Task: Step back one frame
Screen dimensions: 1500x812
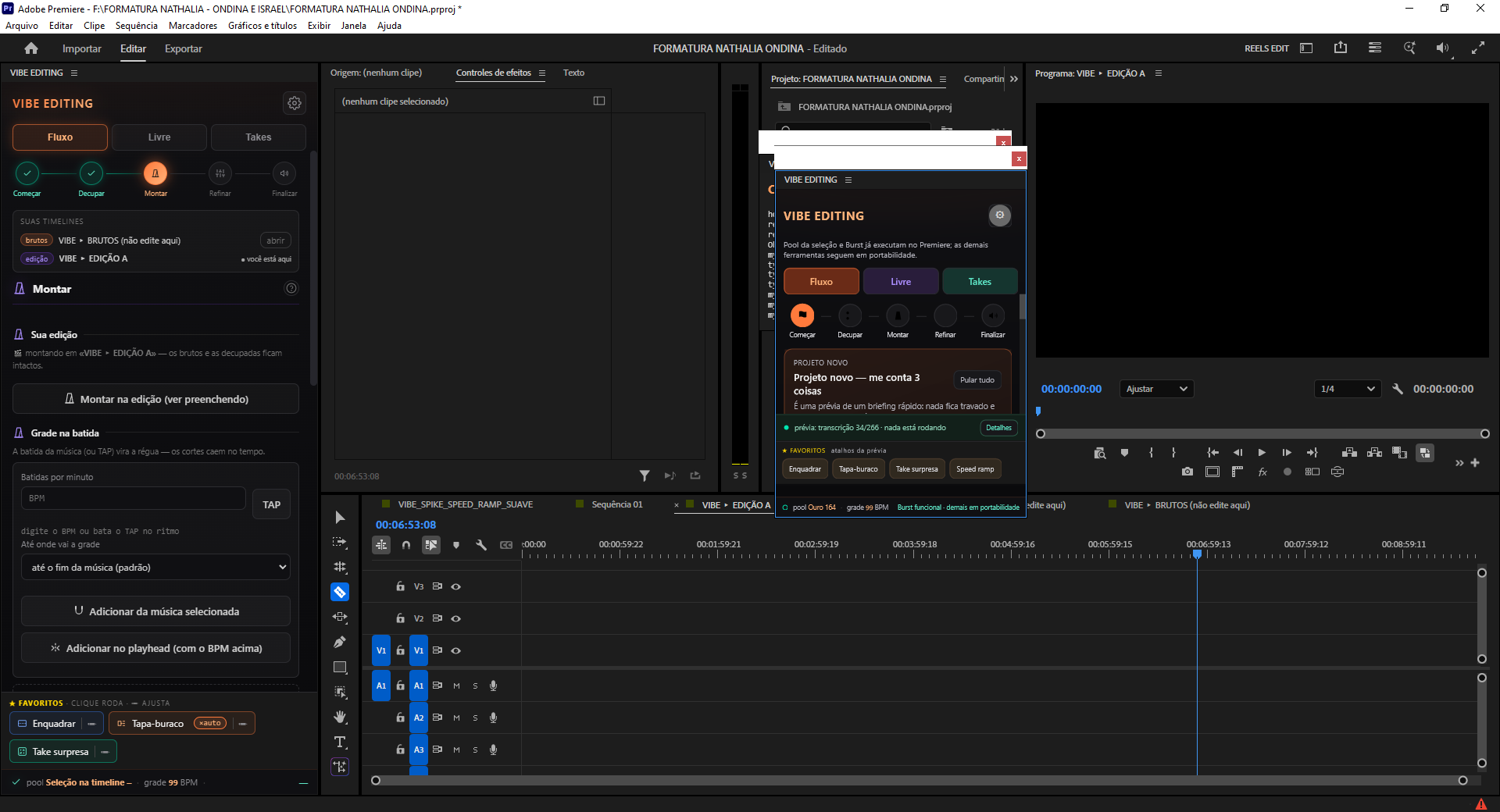Action: tap(1237, 453)
